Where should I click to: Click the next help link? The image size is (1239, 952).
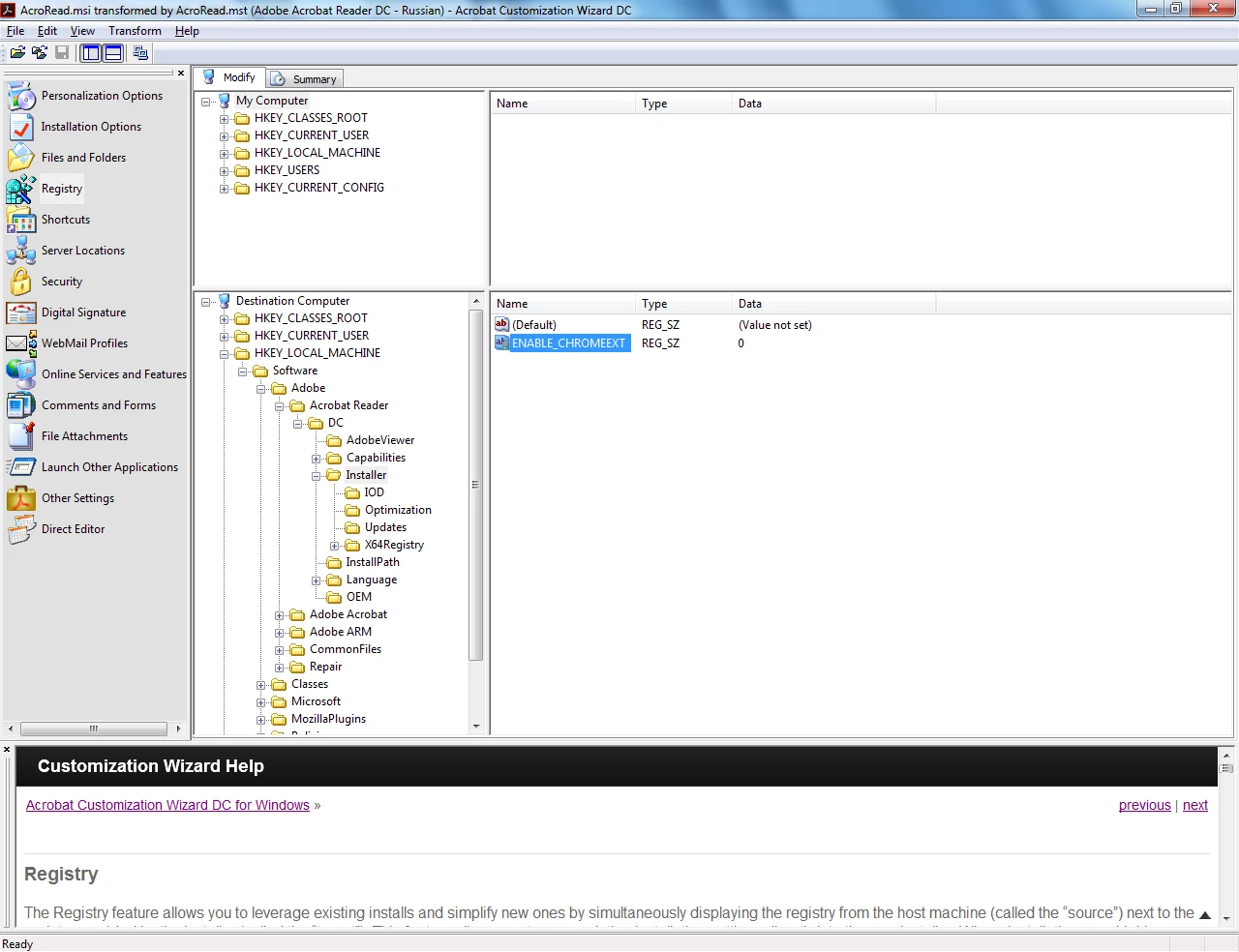click(x=1195, y=805)
